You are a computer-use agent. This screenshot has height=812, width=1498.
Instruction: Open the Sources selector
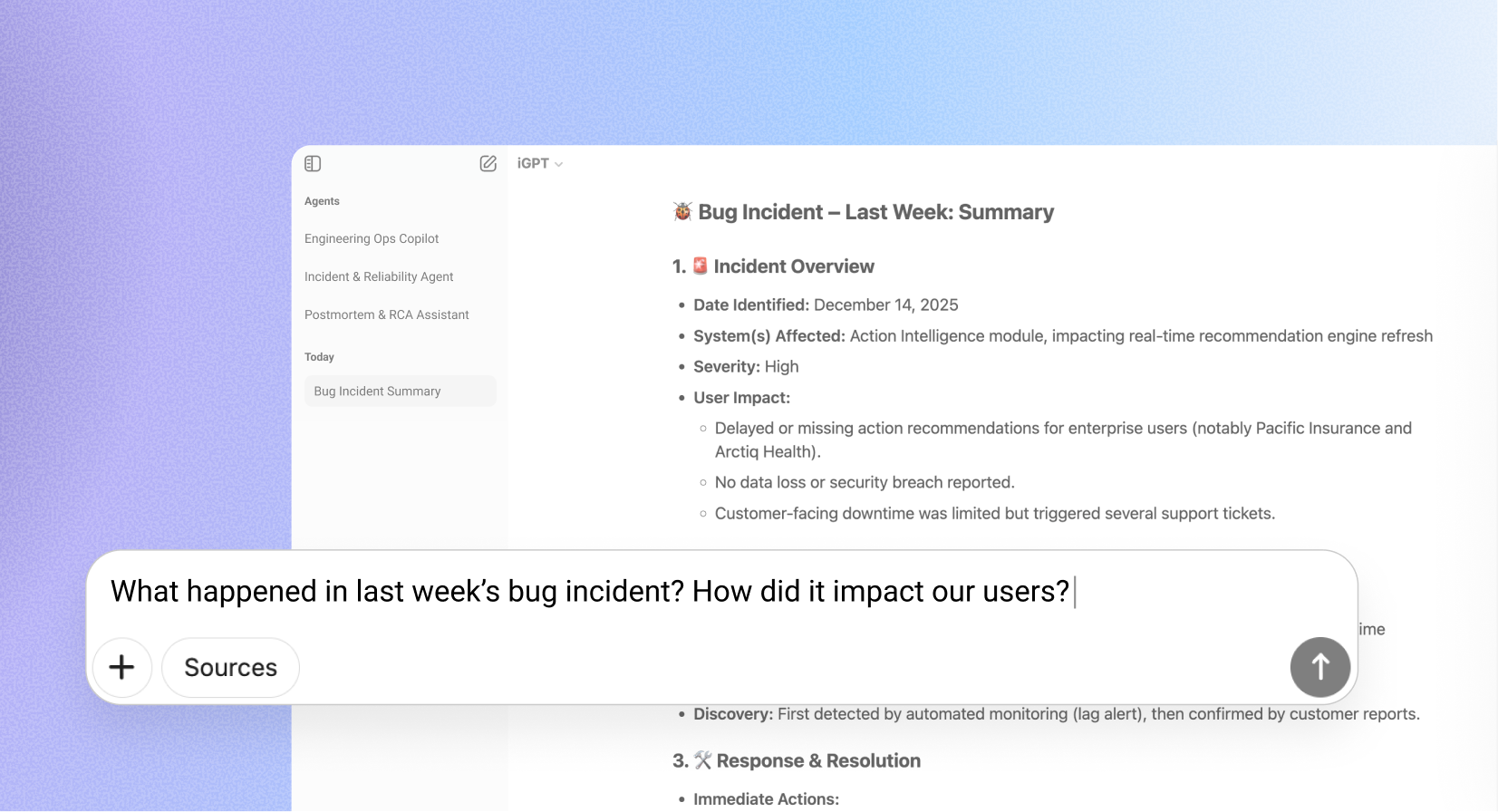click(x=230, y=668)
